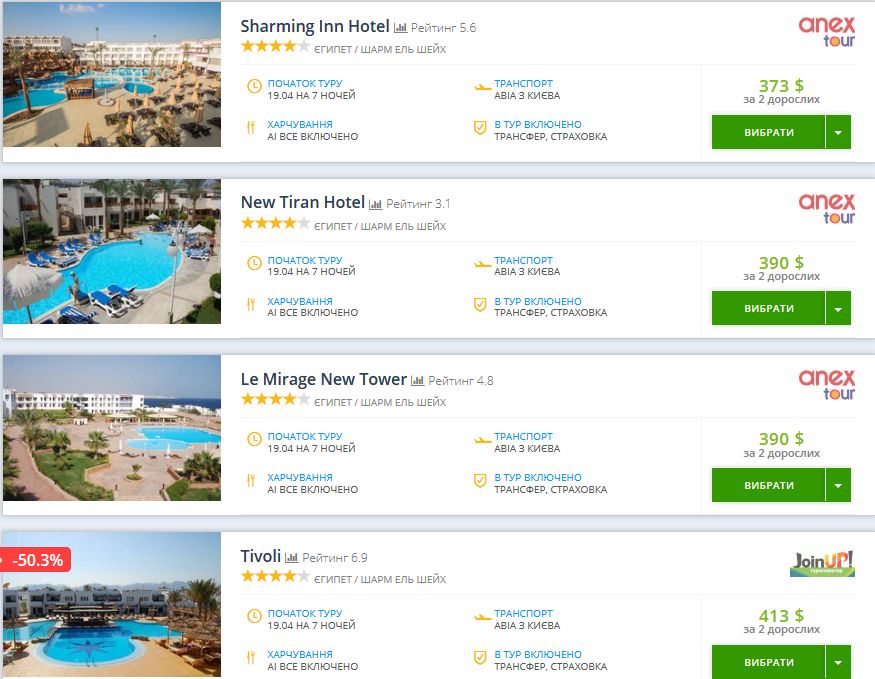Screen dimensions: 875x679
Task: Open dropdown arrow beside New Tiran Hotel's select button
Action: [x=838, y=309]
